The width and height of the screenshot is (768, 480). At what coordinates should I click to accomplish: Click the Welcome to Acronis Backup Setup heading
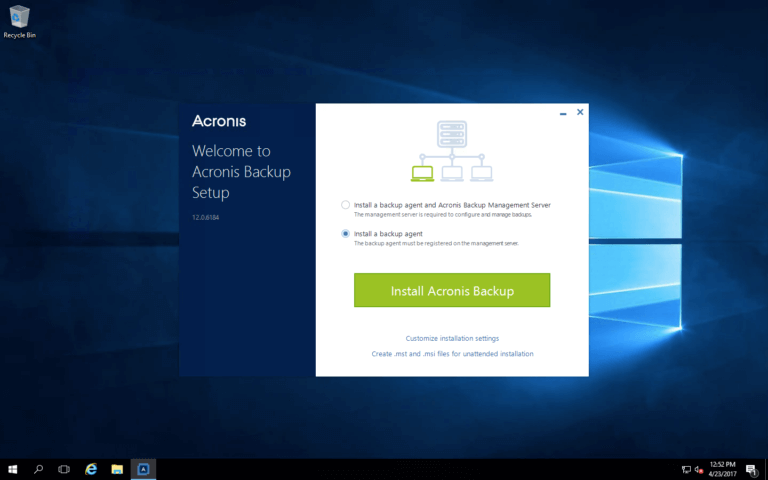241,171
